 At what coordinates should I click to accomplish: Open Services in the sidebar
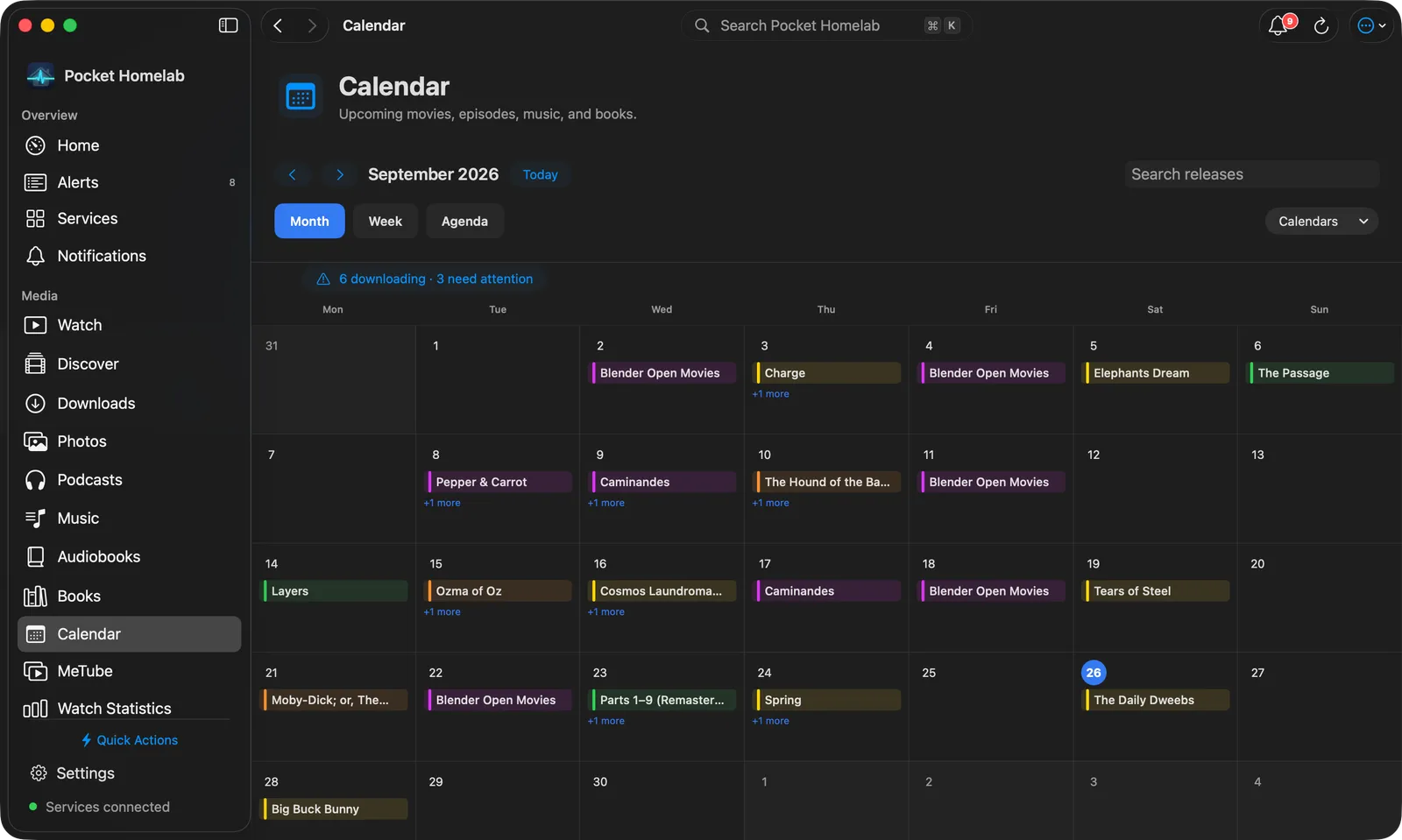tap(129, 218)
